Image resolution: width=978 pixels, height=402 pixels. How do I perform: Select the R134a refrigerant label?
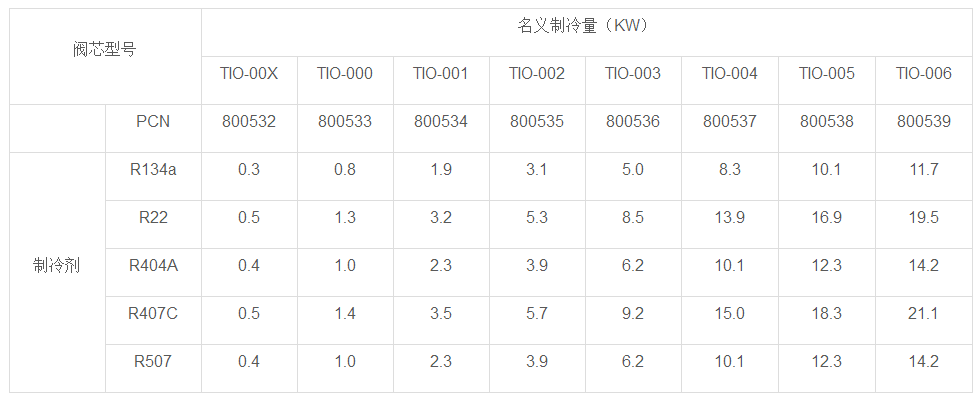point(153,169)
